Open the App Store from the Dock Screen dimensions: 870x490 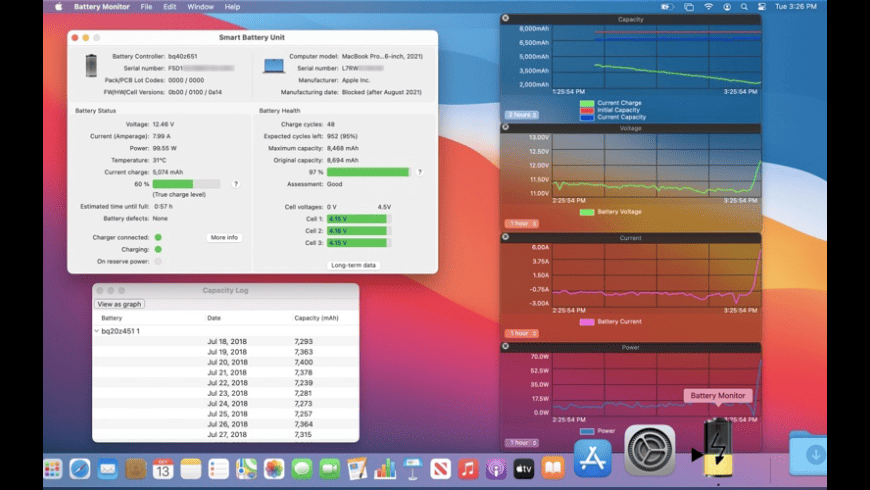tap(593, 458)
